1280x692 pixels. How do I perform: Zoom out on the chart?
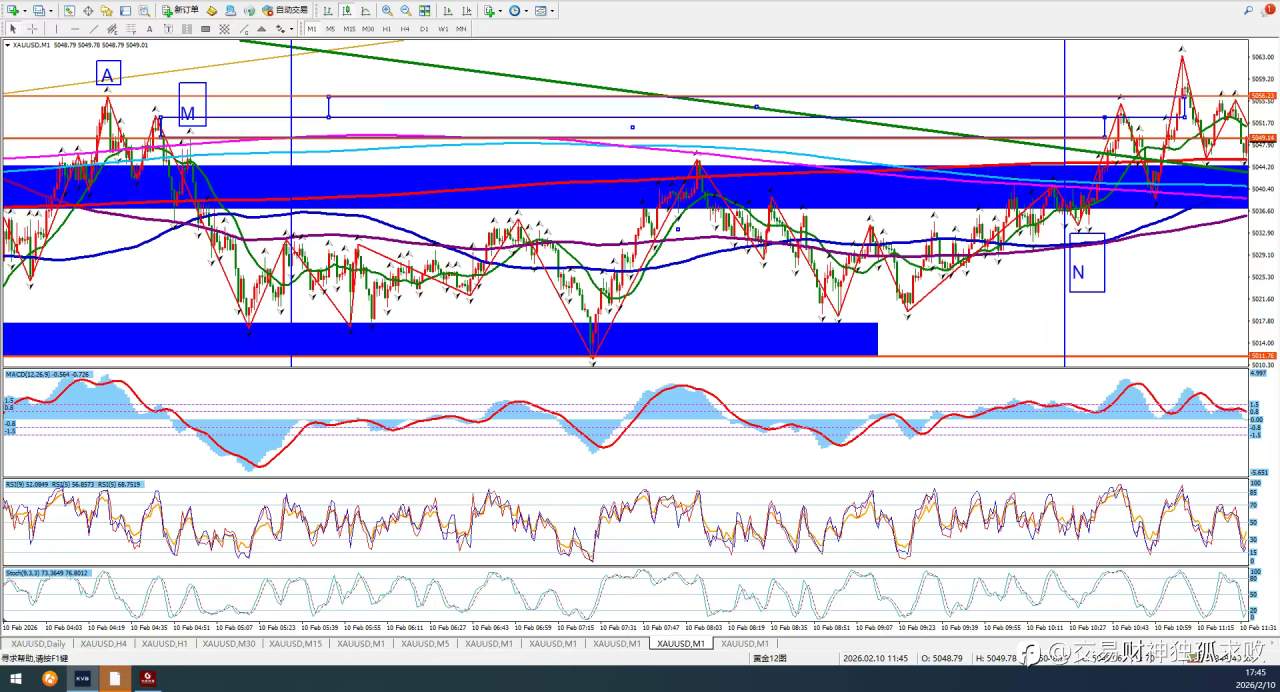pyautogui.click(x=406, y=11)
